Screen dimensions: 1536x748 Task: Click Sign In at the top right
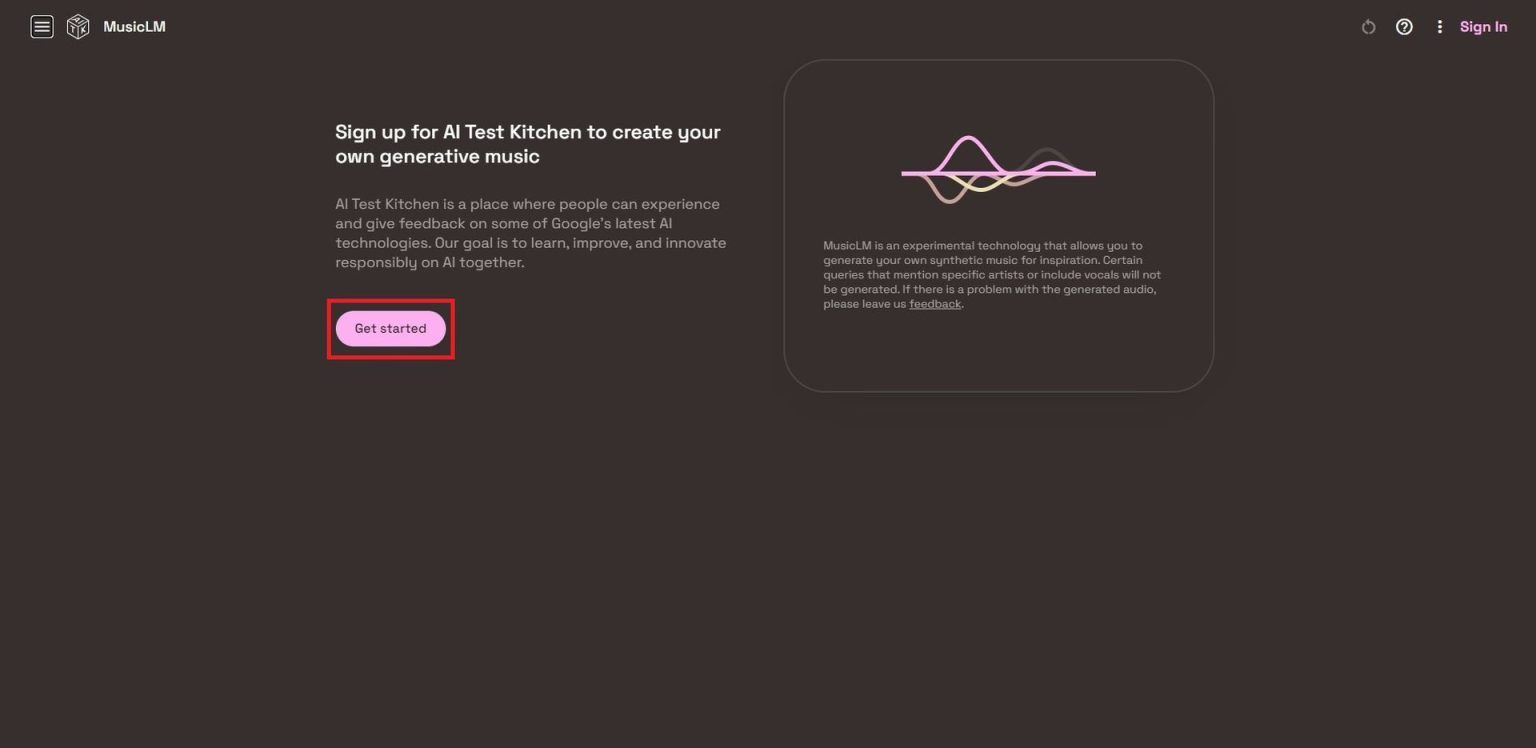[1483, 26]
